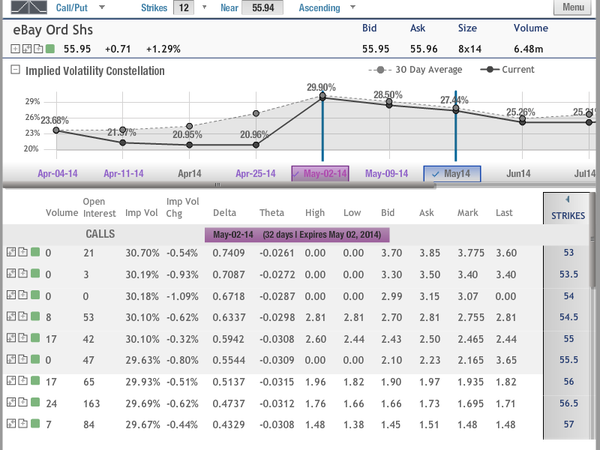Click the page-plus icon in the eBay quote row
The height and width of the screenshot is (450, 600).
click(x=38, y=49)
